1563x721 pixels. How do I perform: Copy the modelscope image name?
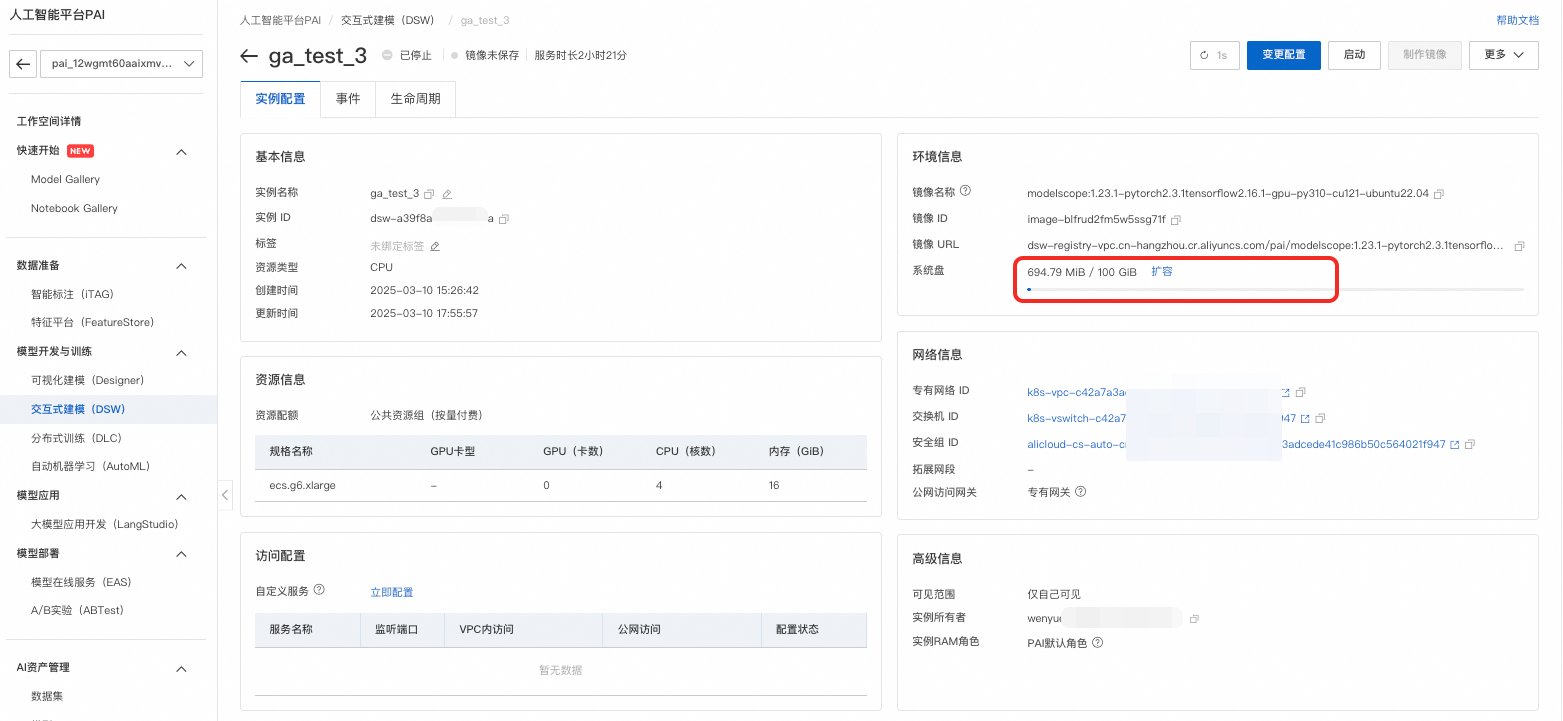click(1439, 193)
